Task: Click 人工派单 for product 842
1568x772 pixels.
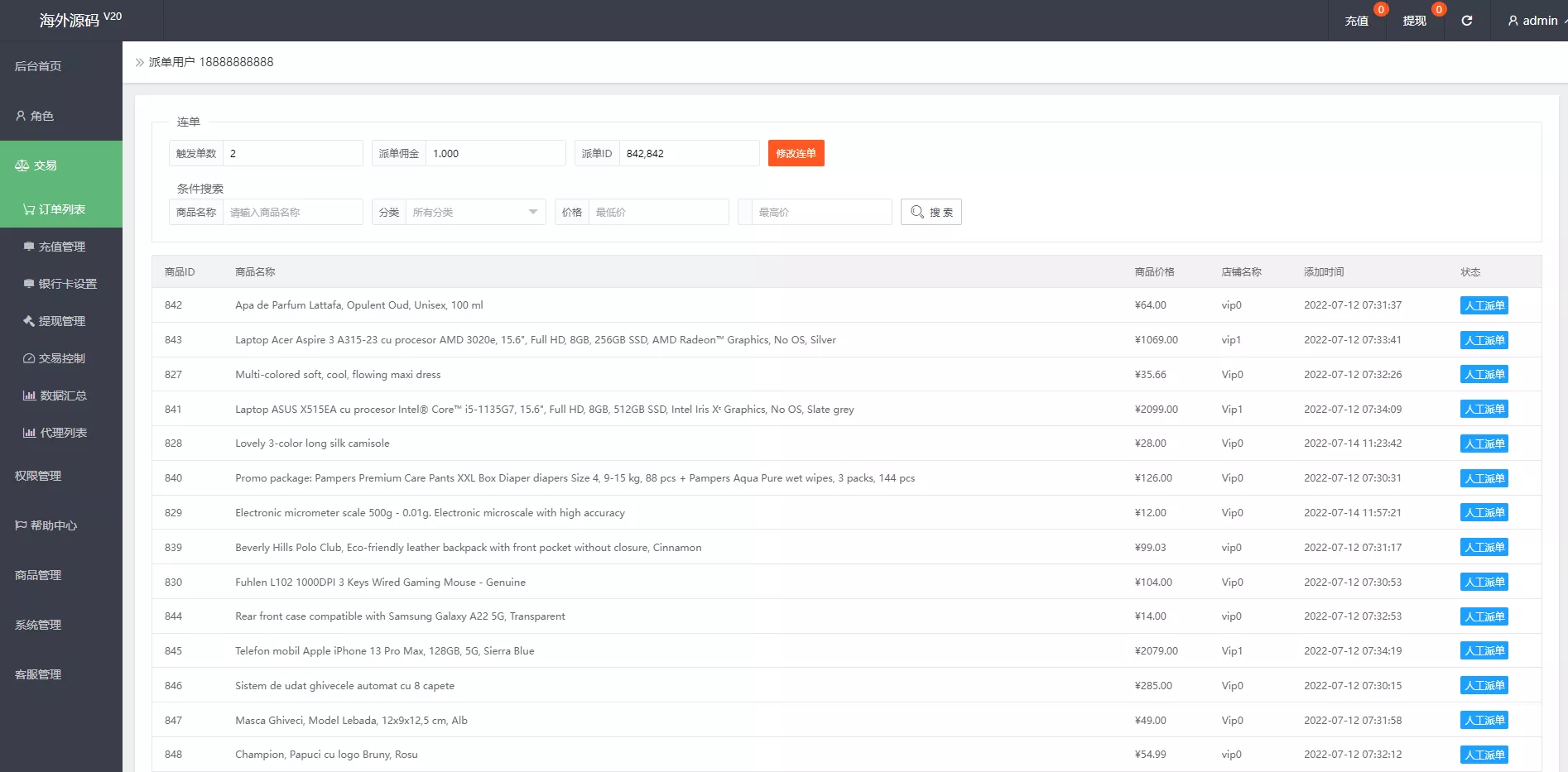Action: pyautogui.click(x=1484, y=305)
